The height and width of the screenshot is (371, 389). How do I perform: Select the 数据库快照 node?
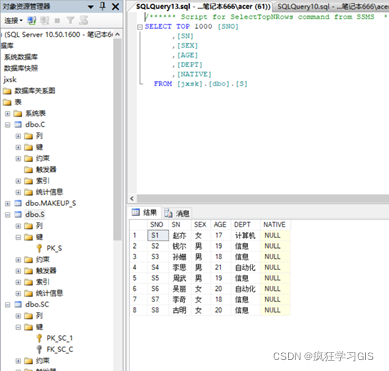(21, 68)
